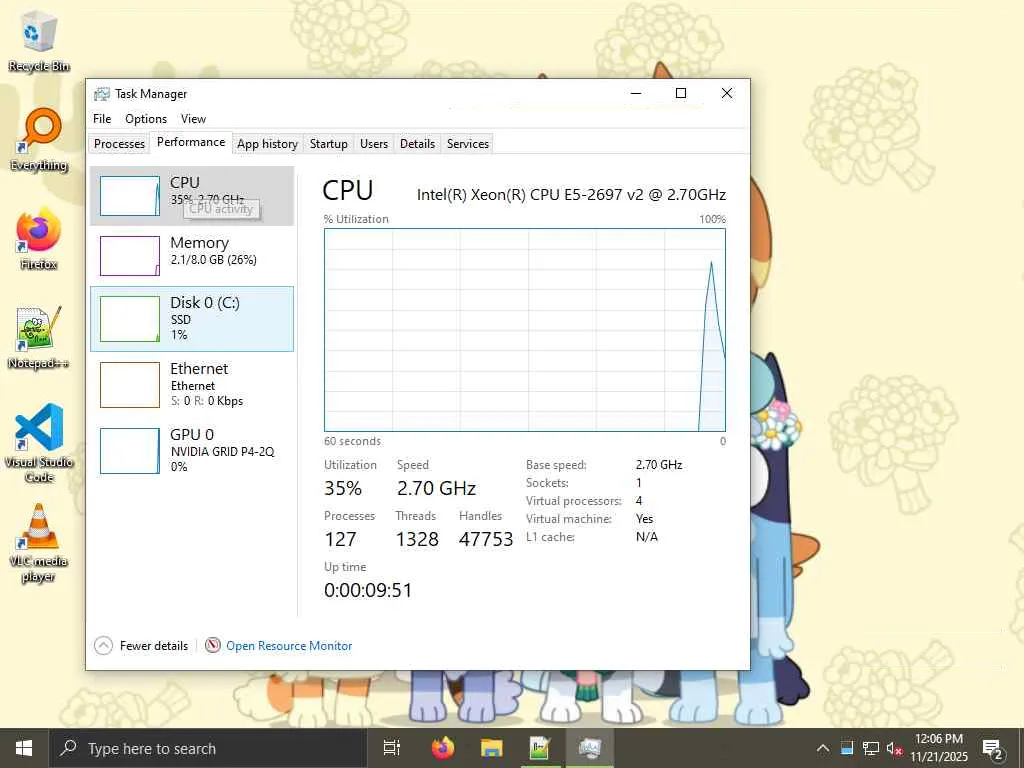Image resolution: width=1024 pixels, height=768 pixels.
Task: Click Memory 2.1/8.0 GB (26%) text
Action: tap(213, 260)
